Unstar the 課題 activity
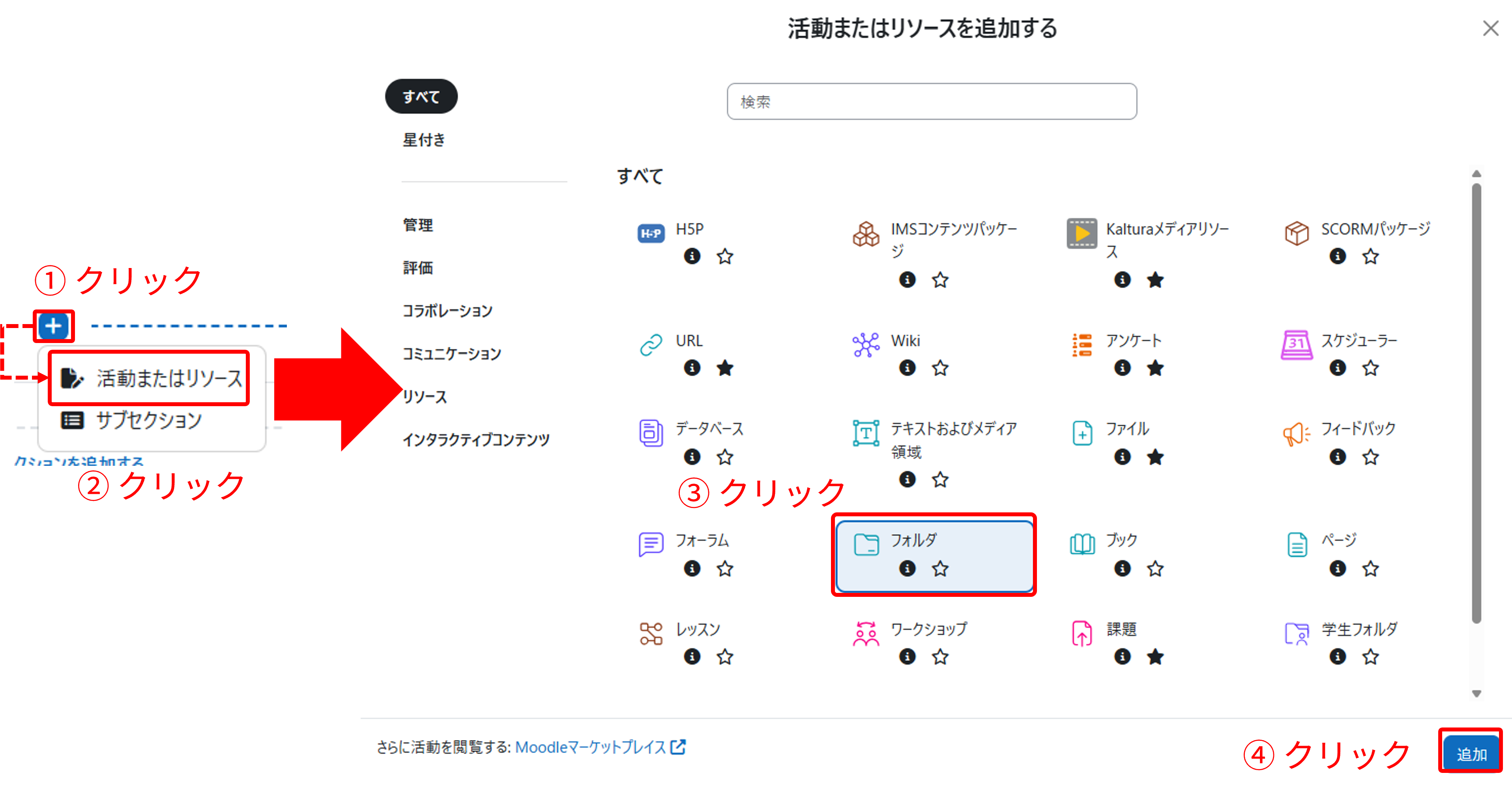 pos(1155,656)
